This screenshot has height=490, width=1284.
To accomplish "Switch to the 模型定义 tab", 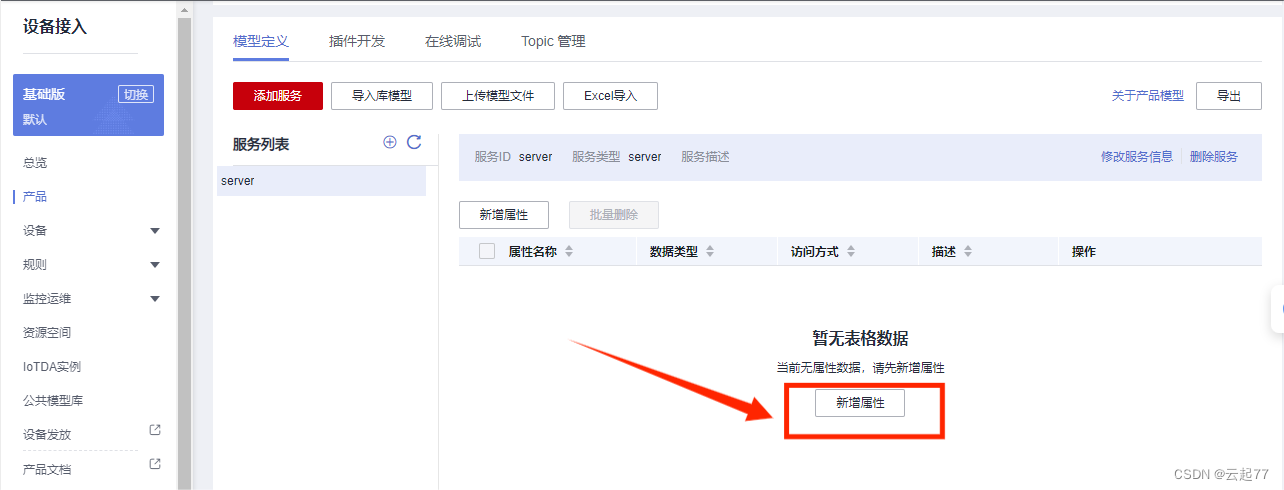I will point(261,42).
